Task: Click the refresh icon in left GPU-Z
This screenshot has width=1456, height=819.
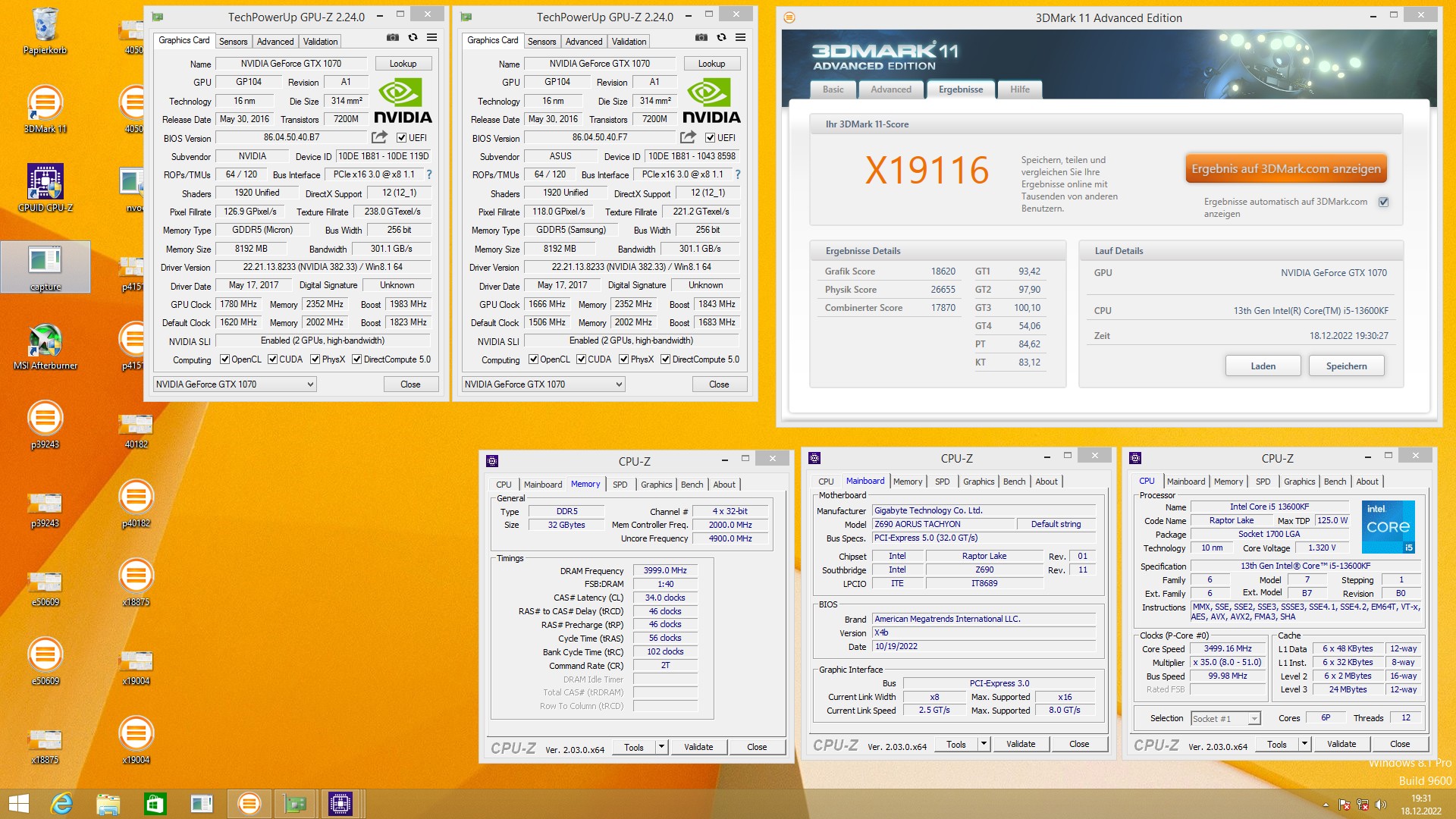Action: (x=413, y=37)
